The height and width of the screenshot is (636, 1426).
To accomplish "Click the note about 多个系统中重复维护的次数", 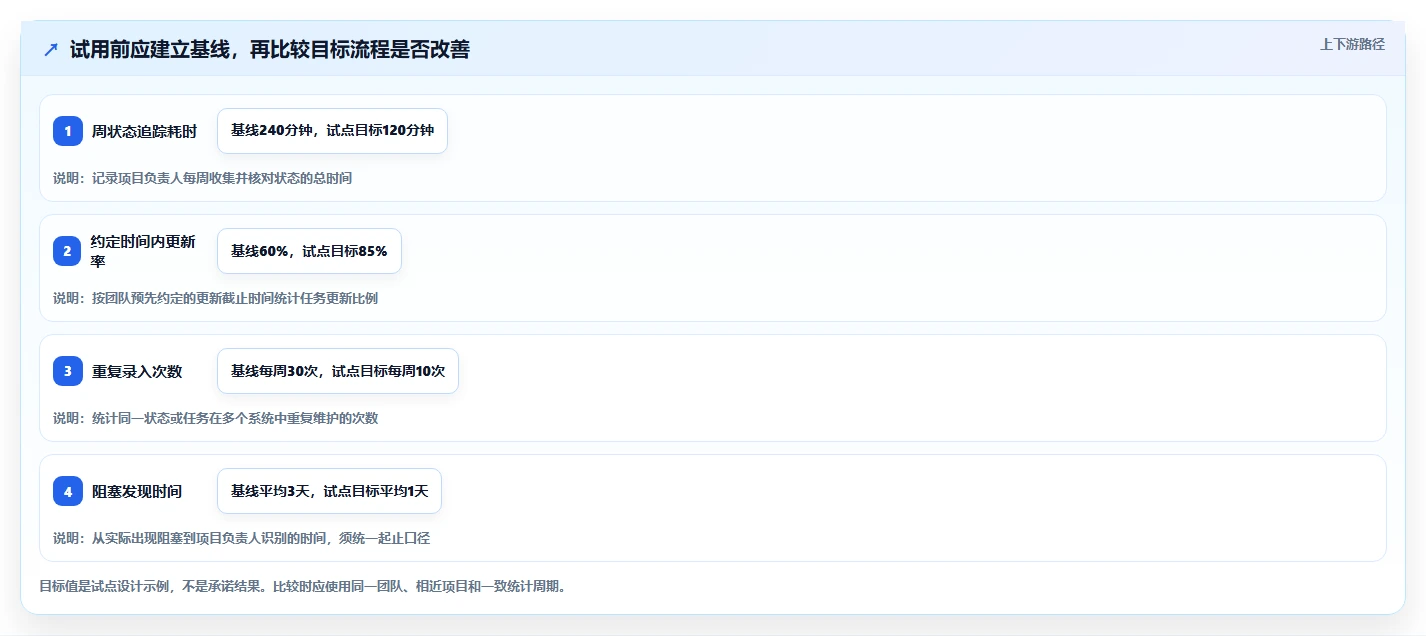I will 215,418.
